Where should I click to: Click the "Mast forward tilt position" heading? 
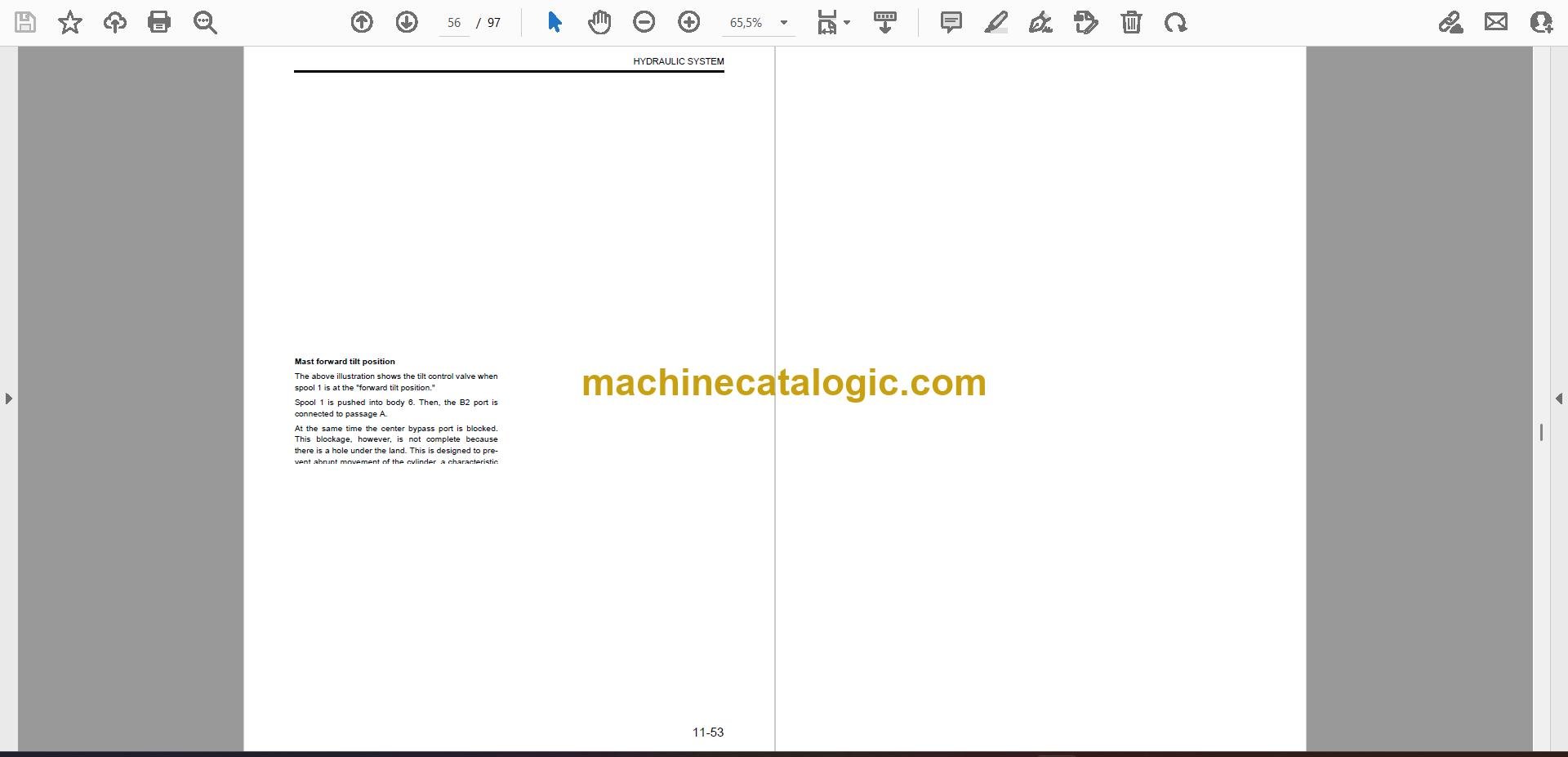coord(345,361)
